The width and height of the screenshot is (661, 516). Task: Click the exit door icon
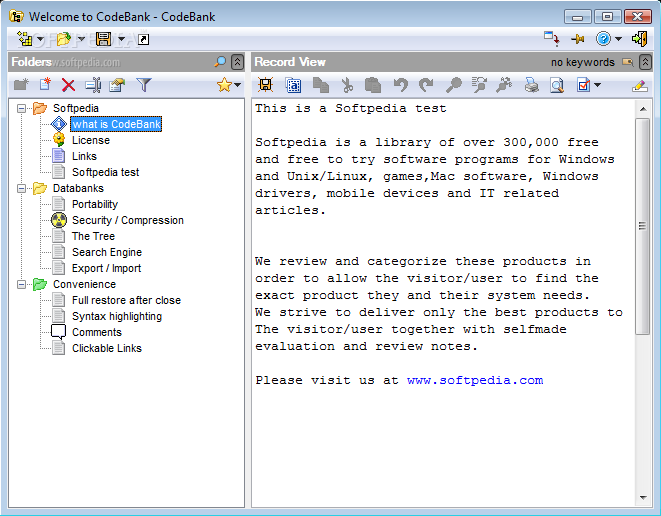pyautogui.click(x=640, y=39)
